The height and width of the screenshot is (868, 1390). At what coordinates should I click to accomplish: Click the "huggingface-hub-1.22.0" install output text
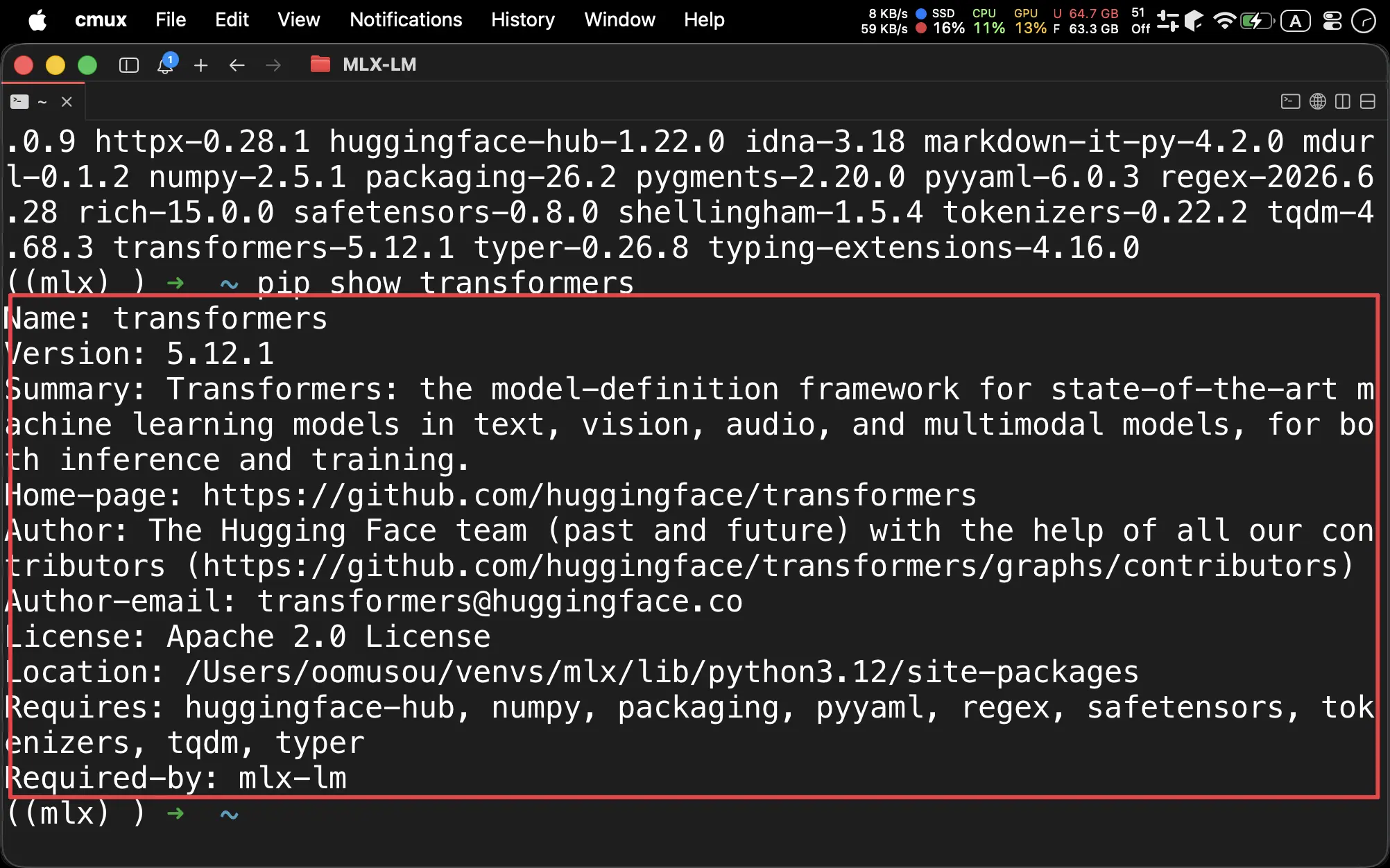[x=526, y=141]
